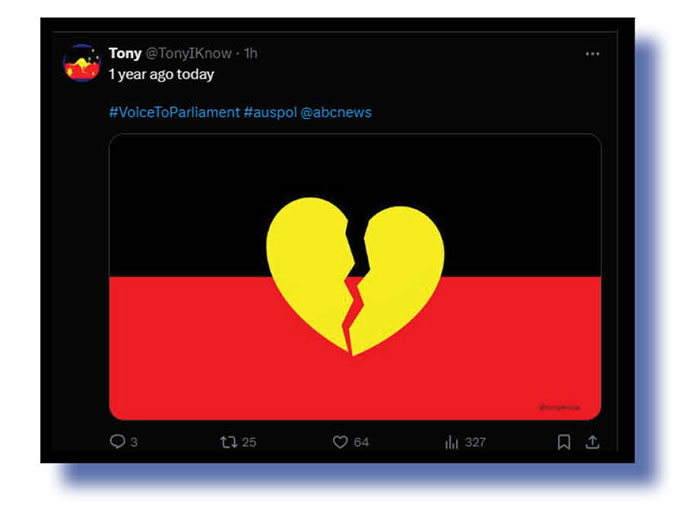680x507 pixels.
Task: Reply to Tony's tweet
Action: point(117,441)
